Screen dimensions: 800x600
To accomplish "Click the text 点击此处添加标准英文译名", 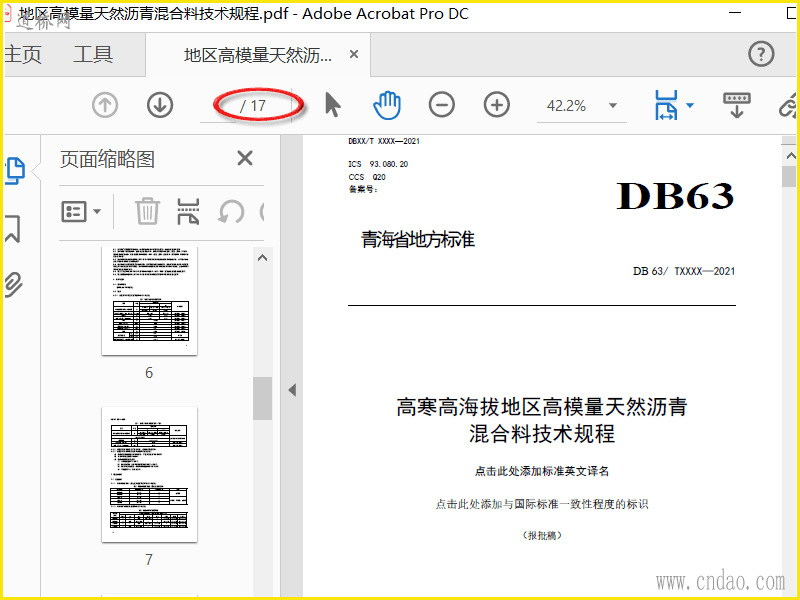I will coord(542,471).
